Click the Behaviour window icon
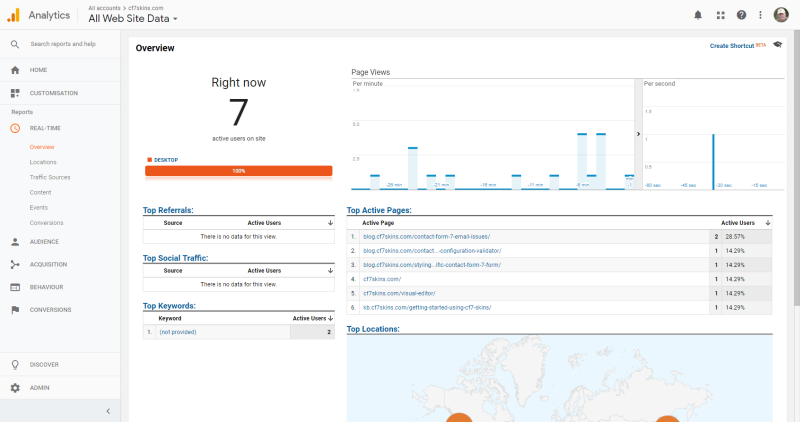Viewport: 800px width, 422px height. tap(15, 287)
